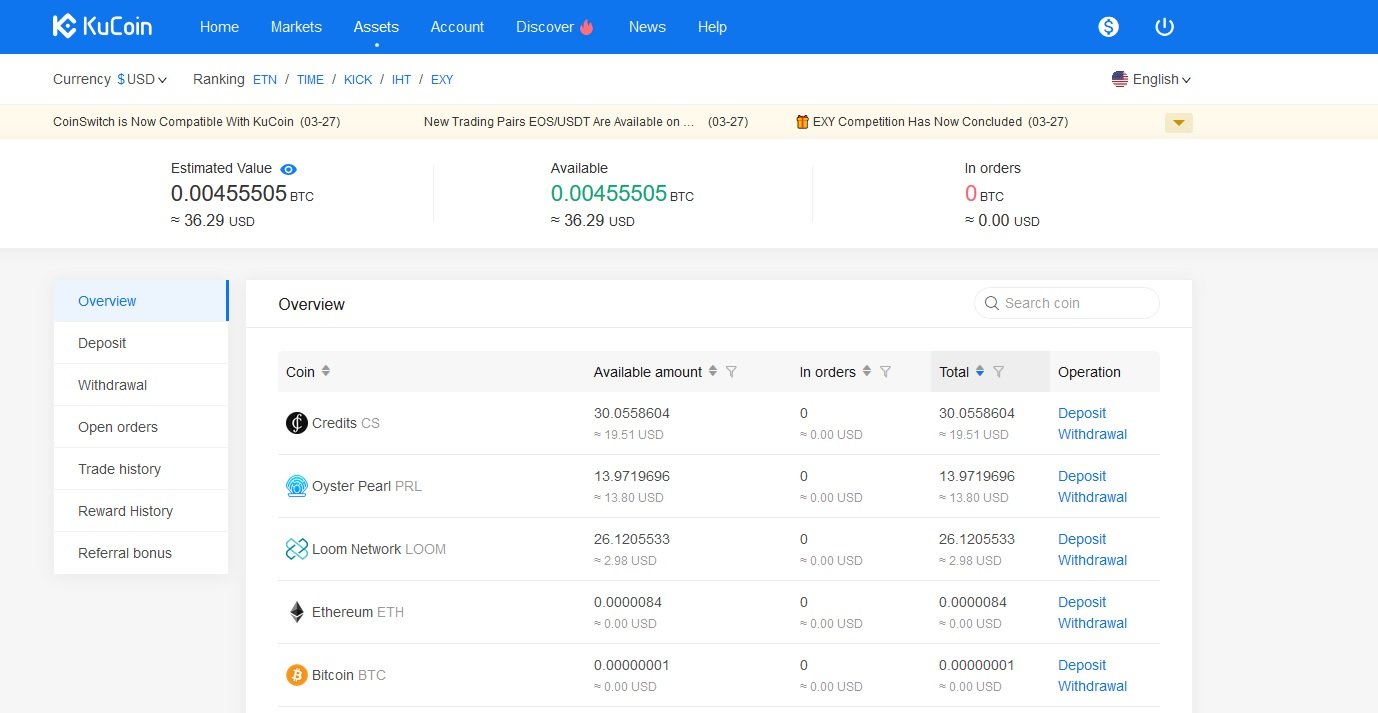Click Deposit for Loom Network
Screen dimensions: 1378x713
coord(1082,539)
